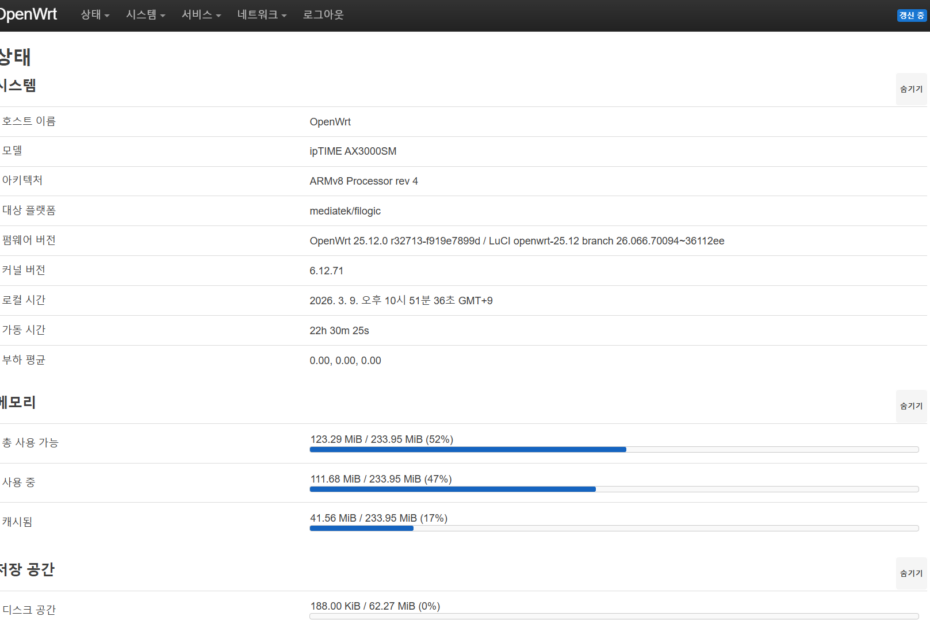Screen dimensions: 930x620
Task: Click the 총 사용 가능 memory progress bar
Action: coord(614,450)
